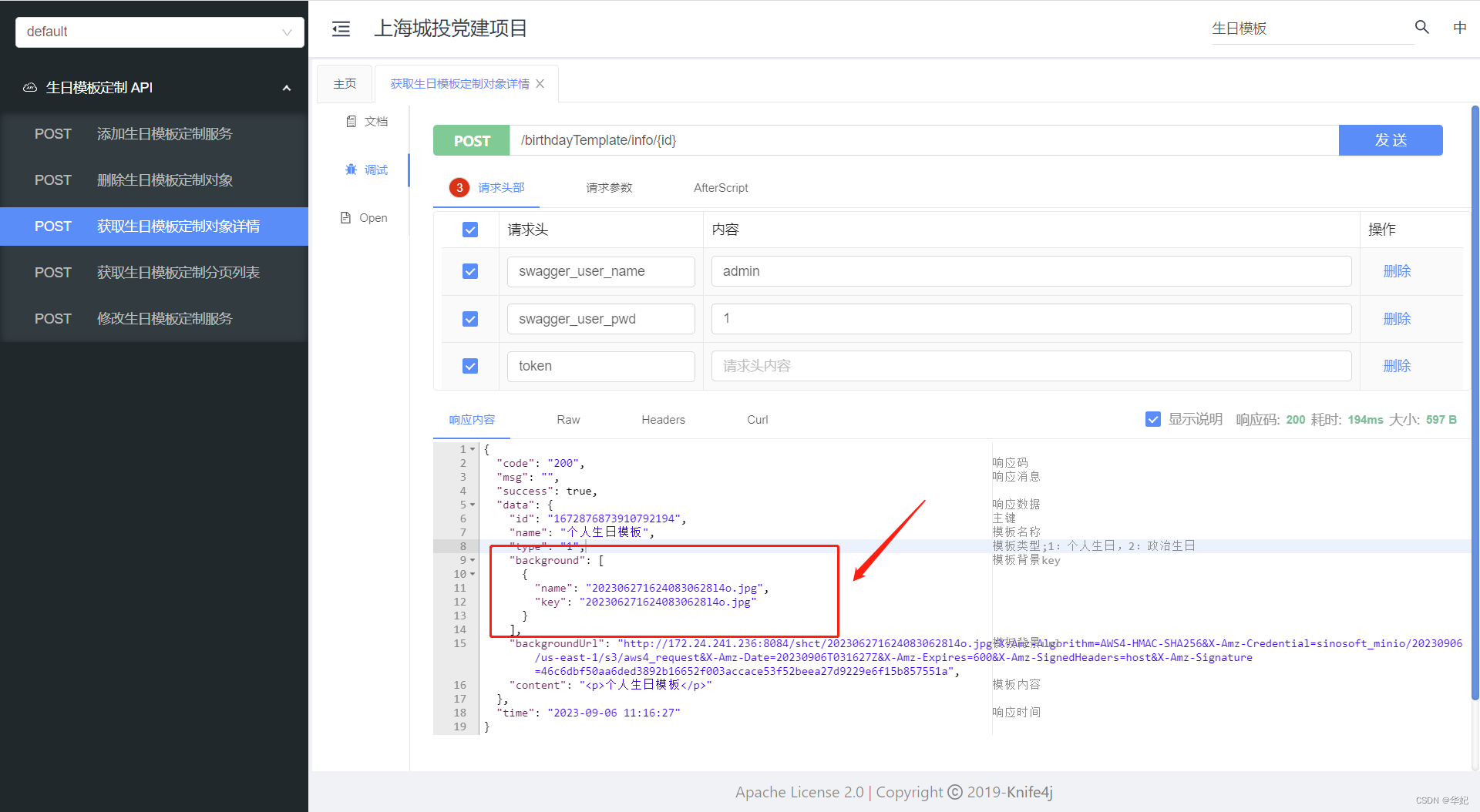
Task: Open the 文档 documentation view
Action: coord(368,121)
